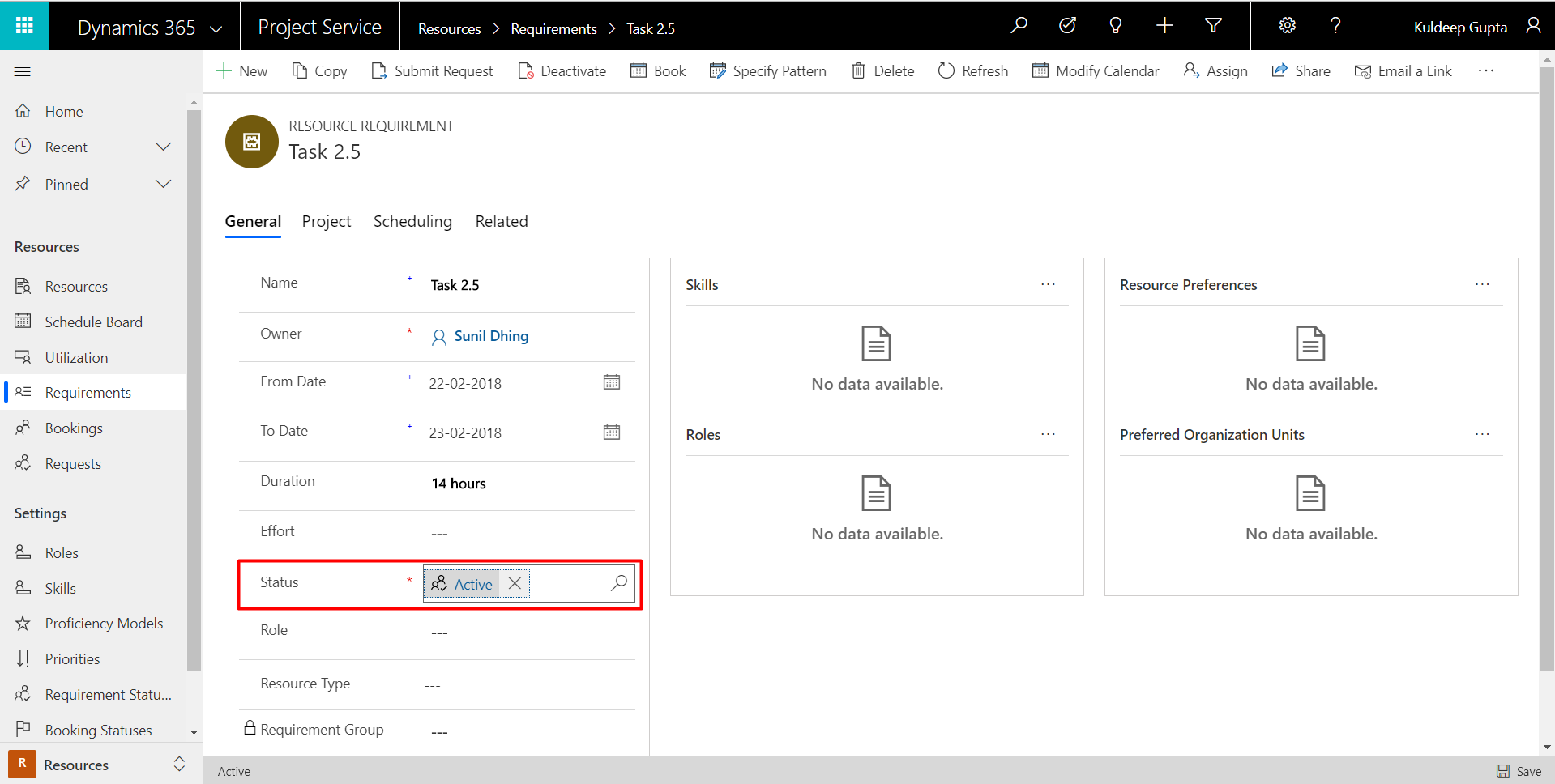Open the Sunil Dhing owner link
Screen dimensions: 1555x784
(x=491, y=336)
